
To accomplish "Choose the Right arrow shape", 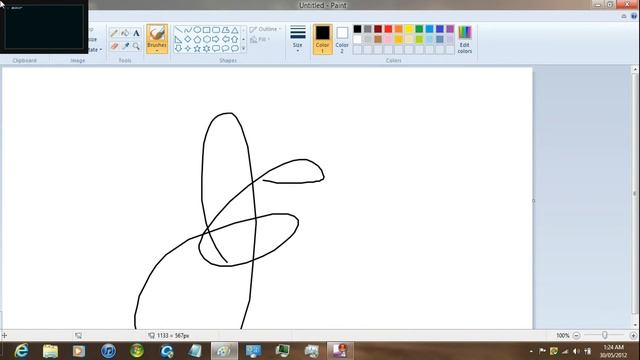I will [x=216, y=40].
